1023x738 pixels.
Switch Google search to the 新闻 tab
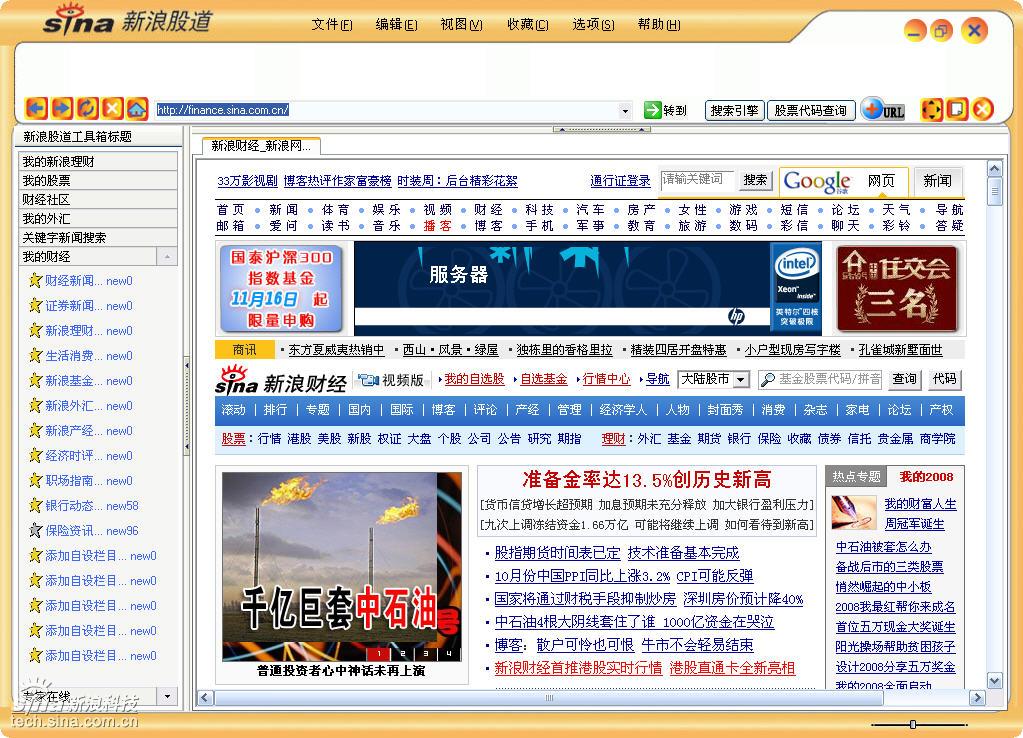pos(938,181)
